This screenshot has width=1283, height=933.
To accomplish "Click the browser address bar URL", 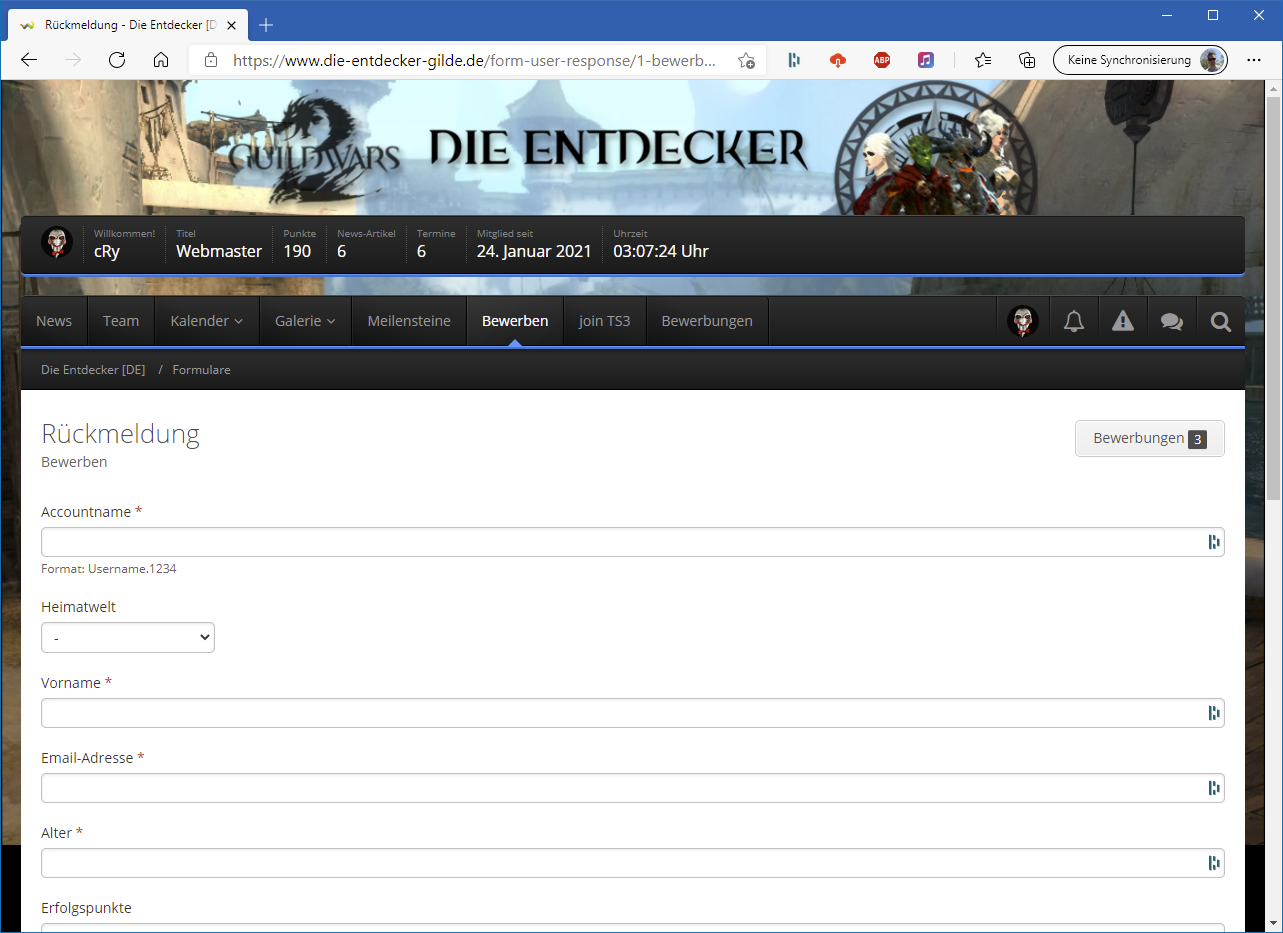I will click(474, 60).
